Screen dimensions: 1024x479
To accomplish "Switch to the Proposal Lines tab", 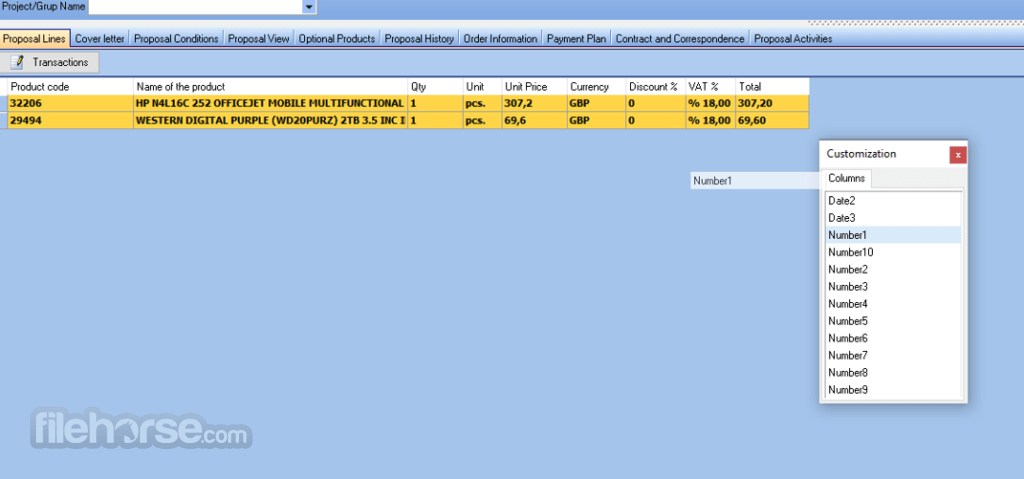I will (x=34, y=39).
